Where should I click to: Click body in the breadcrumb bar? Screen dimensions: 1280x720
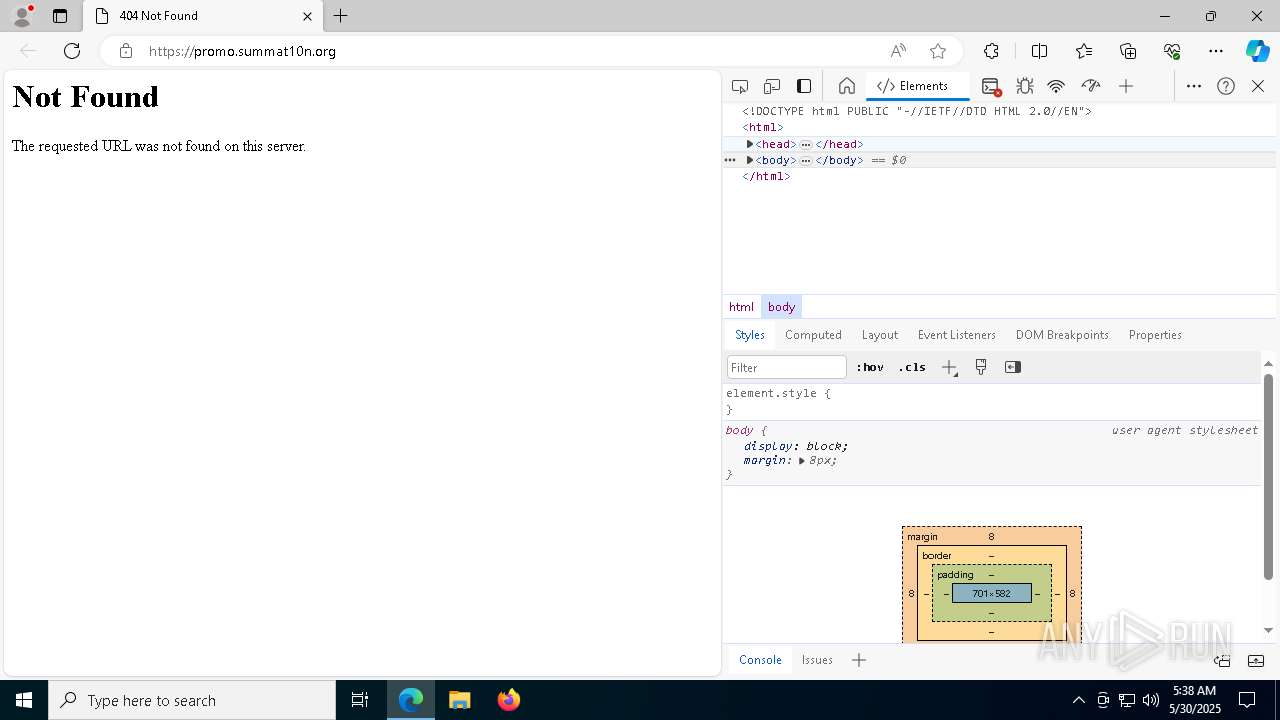[781, 307]
